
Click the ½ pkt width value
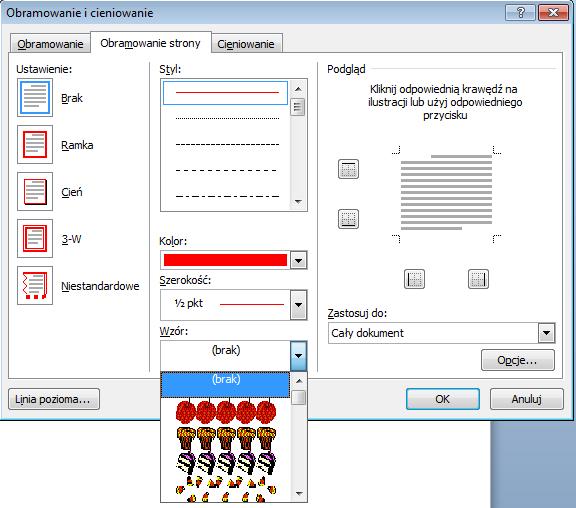click(x=188, y=303)
